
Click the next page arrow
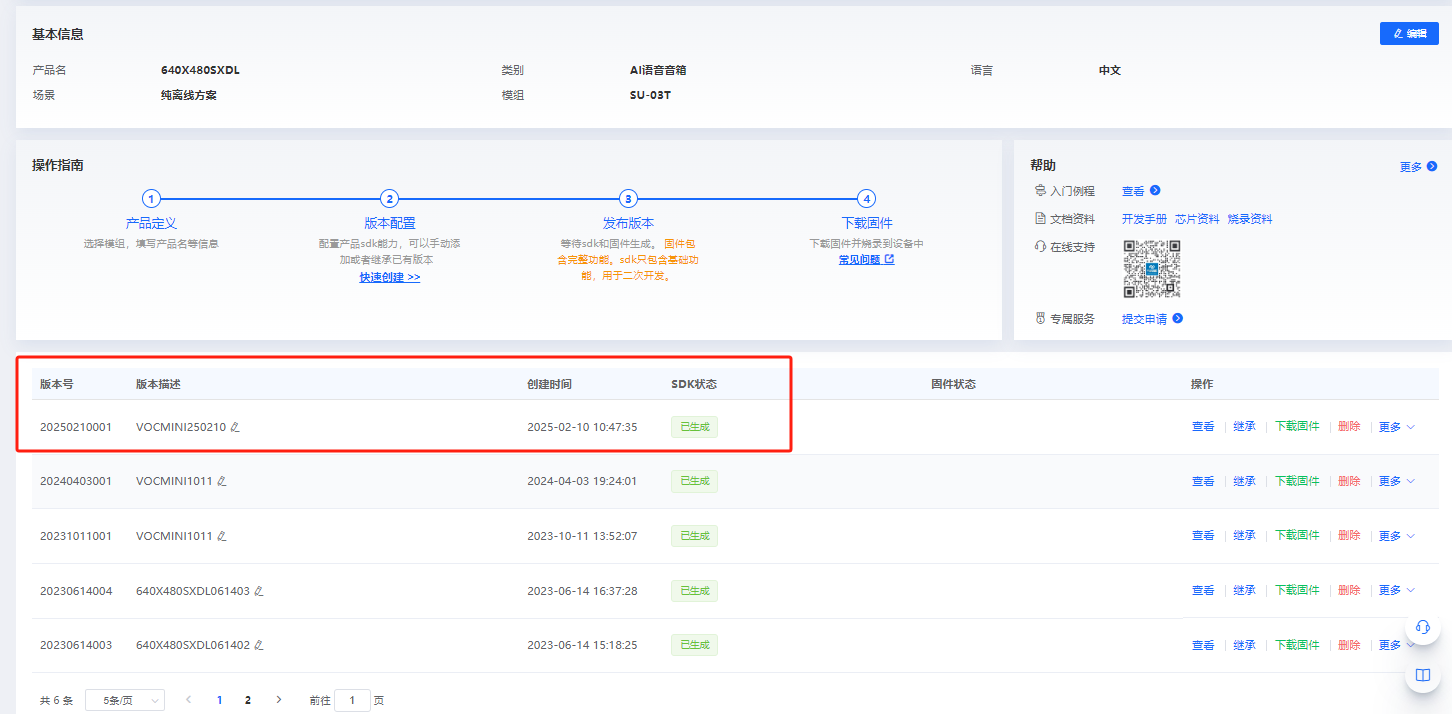(x=279, y=700)
